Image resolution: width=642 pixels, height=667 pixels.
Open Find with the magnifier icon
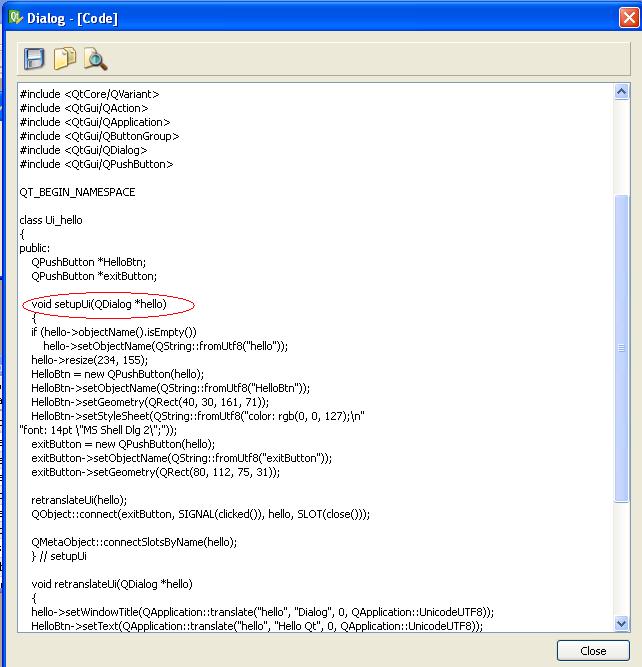coord(95,59)
